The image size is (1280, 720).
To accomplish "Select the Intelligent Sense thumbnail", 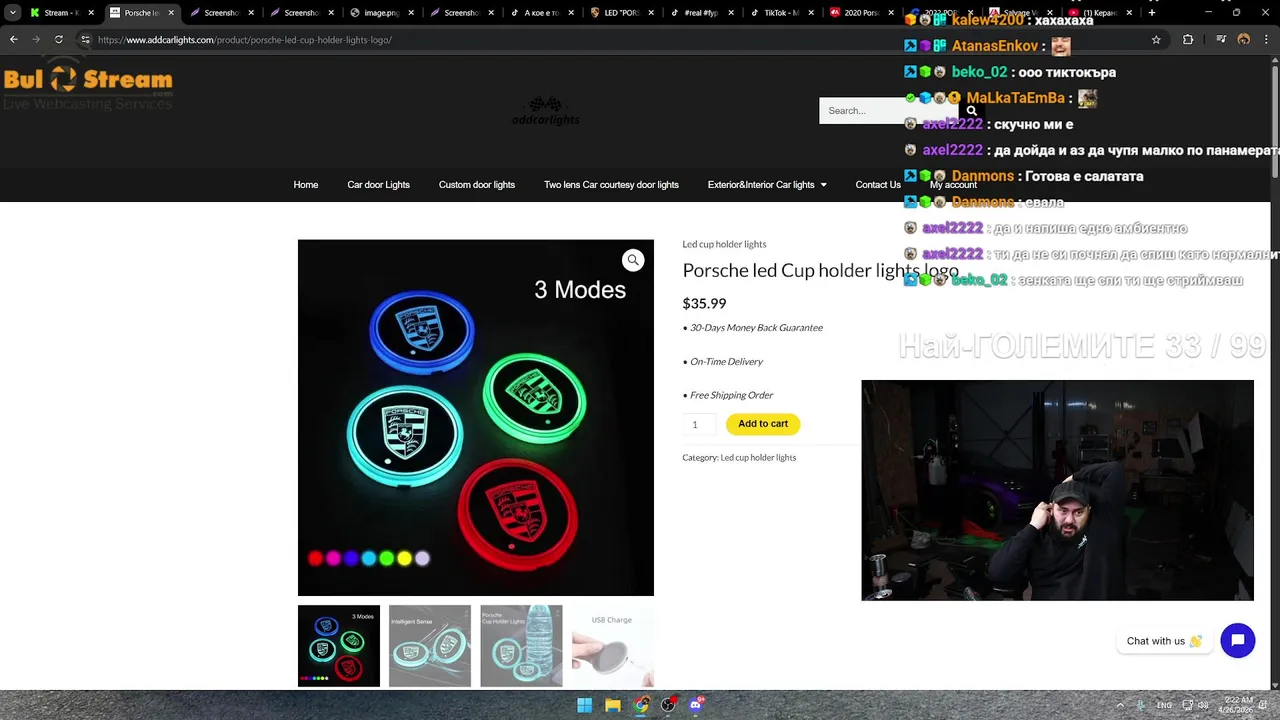I will pyautogui.click(x=430, y=646).
